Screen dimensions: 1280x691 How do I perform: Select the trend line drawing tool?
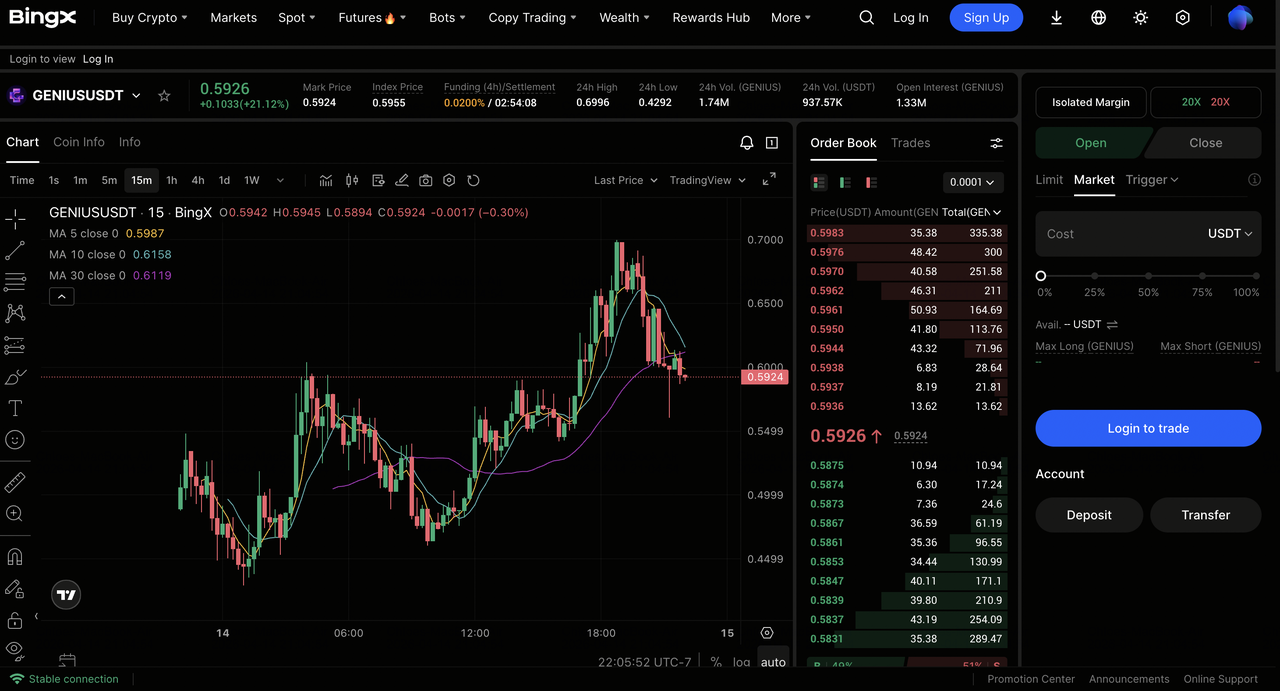15,250
